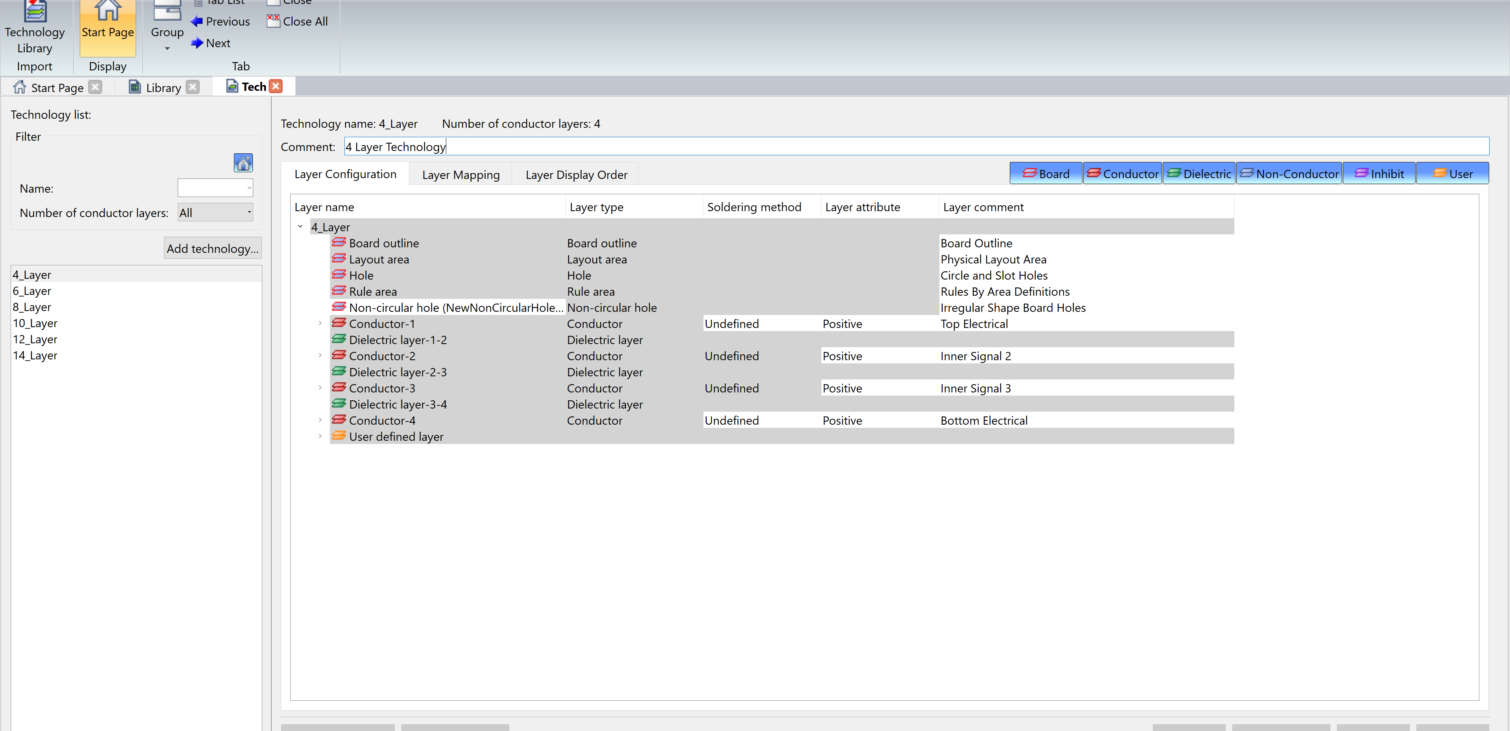Select 14_Layer in technology list
The height and width of the screenshot is (731, 1510).
(x=136, y=355)
